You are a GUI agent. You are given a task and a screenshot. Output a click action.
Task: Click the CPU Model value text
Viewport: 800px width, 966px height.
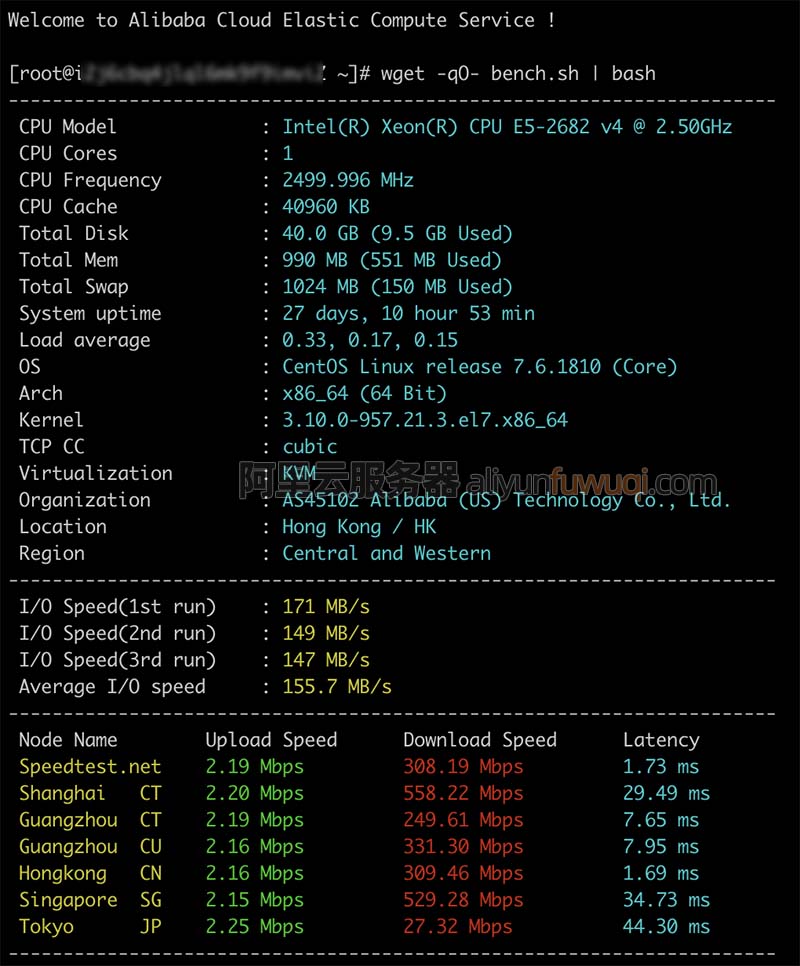coord(507,127)
